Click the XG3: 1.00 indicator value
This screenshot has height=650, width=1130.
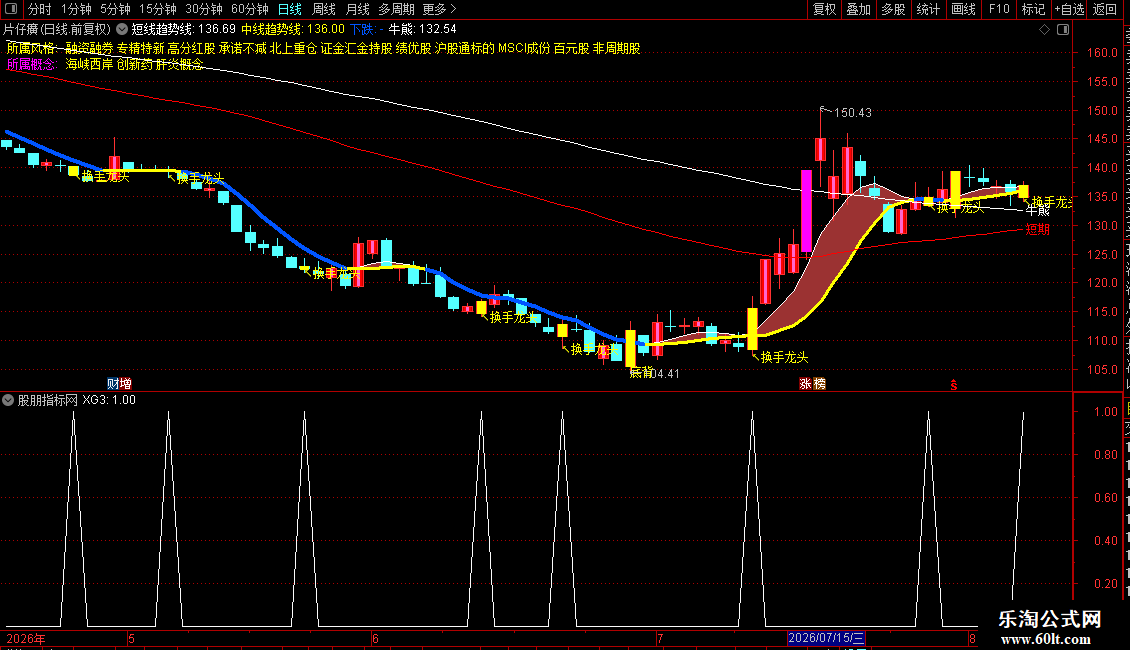109,400
